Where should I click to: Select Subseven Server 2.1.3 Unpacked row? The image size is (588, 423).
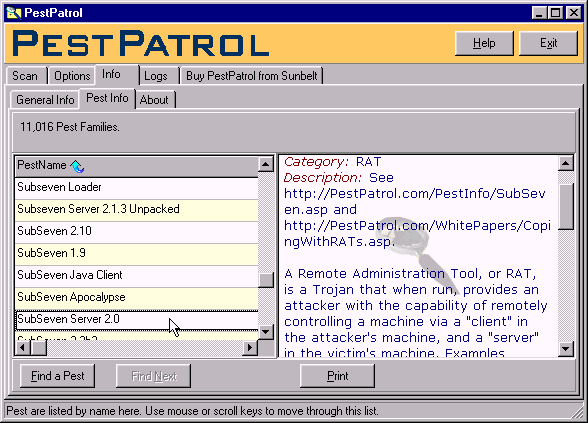click(136, 210)
